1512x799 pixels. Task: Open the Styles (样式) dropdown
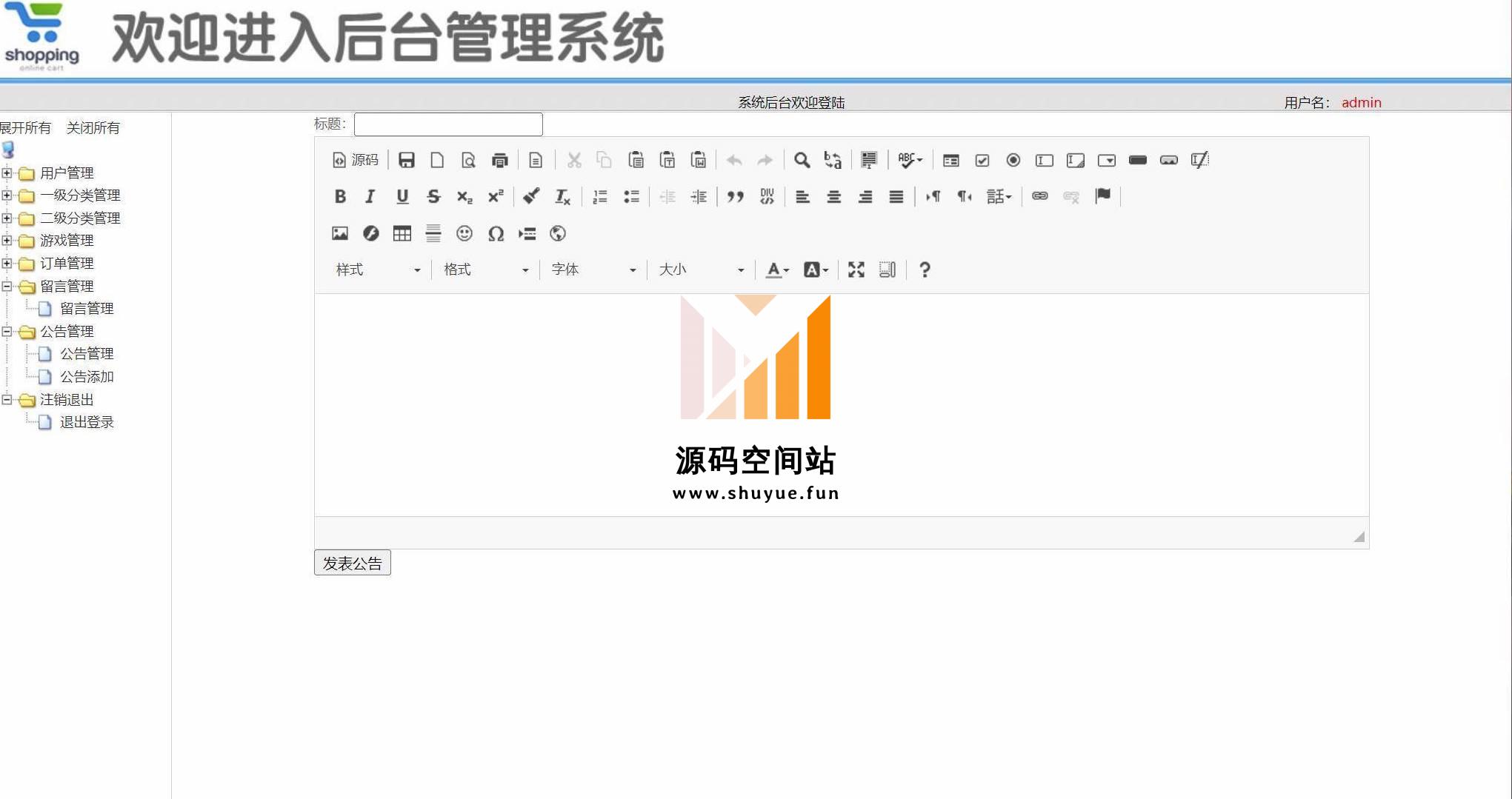click(378, 270)
